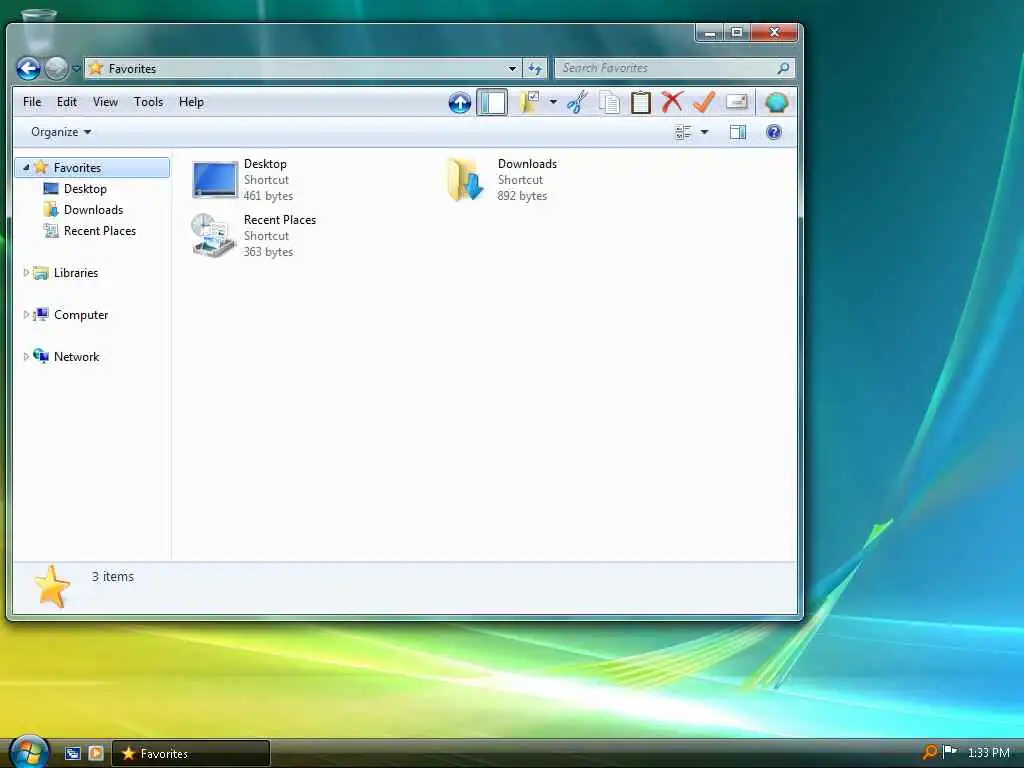Launch Media Player from the taskbar
Image resolution: width=1024 pixels, height=768 pixels.
(96, 754)
